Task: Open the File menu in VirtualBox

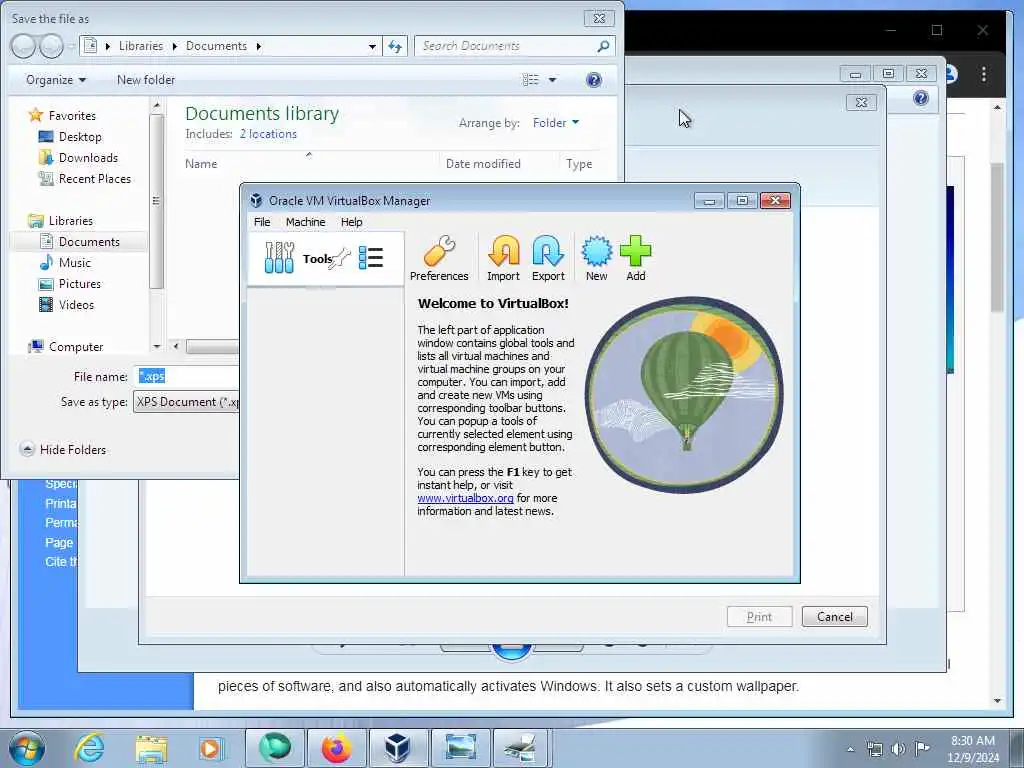Action: pyautogui.click(x=262, y=222)
